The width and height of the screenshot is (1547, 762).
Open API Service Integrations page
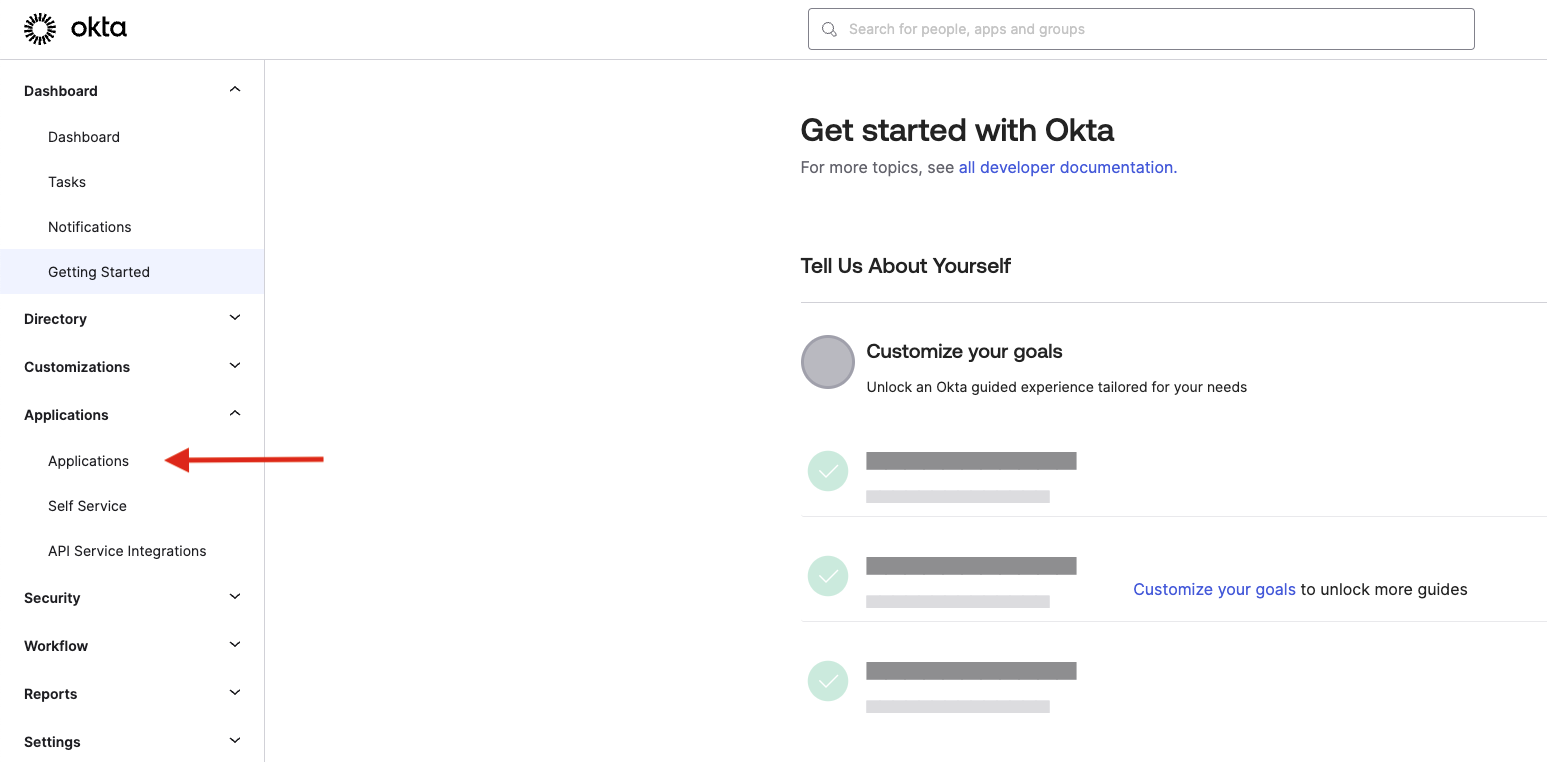[127, 551]
